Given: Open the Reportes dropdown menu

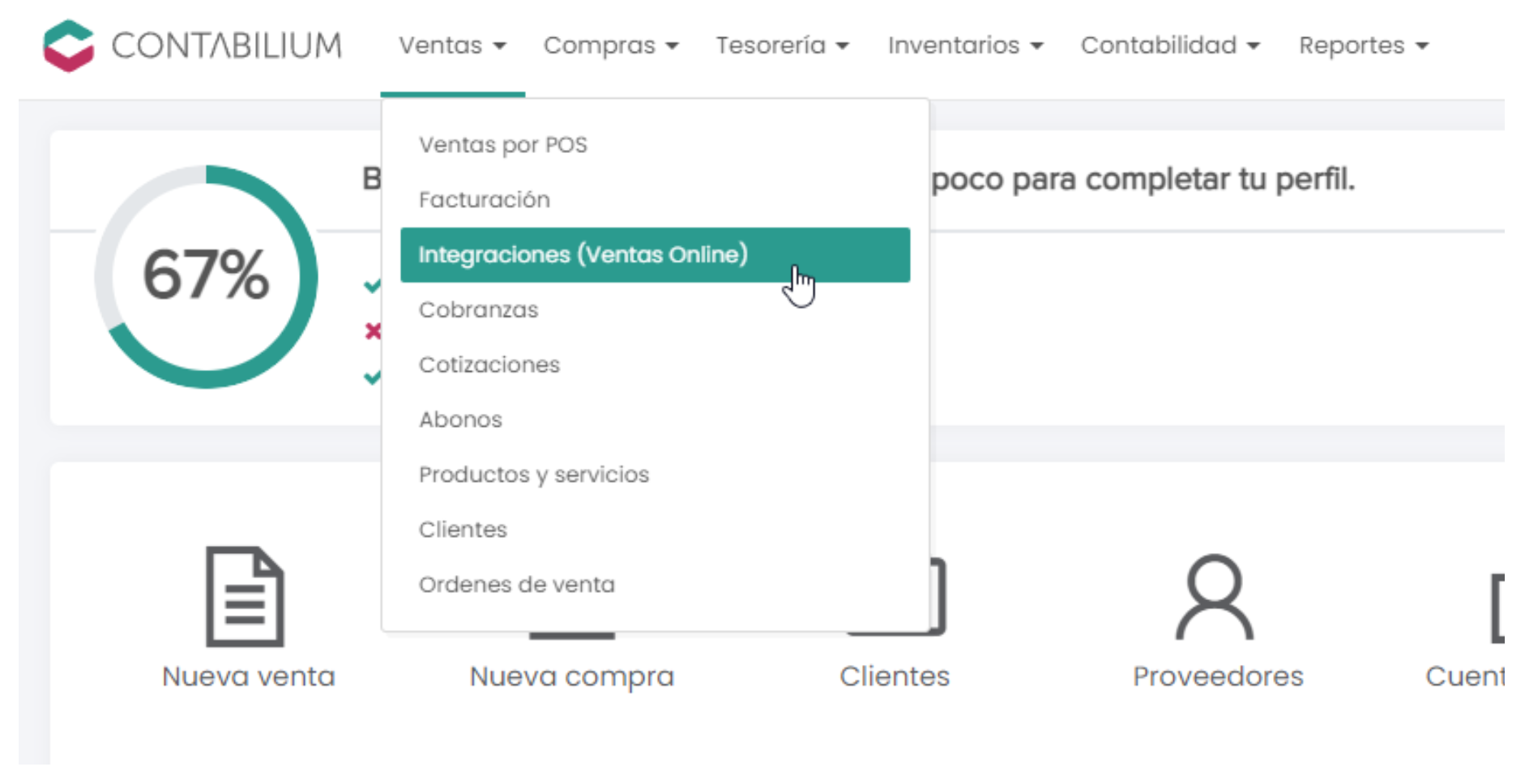Looking at the screenshot, I should tap(1363, 45).
